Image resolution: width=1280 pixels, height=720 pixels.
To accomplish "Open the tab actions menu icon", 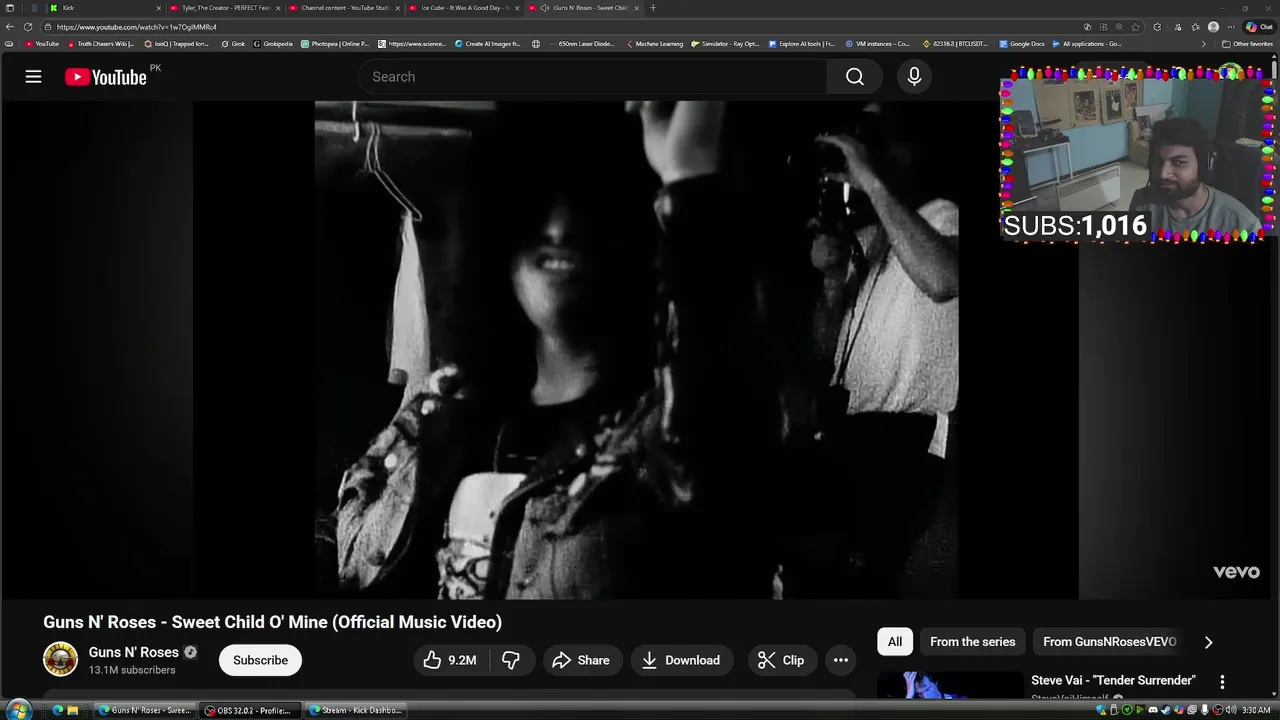I will (10, 8).
